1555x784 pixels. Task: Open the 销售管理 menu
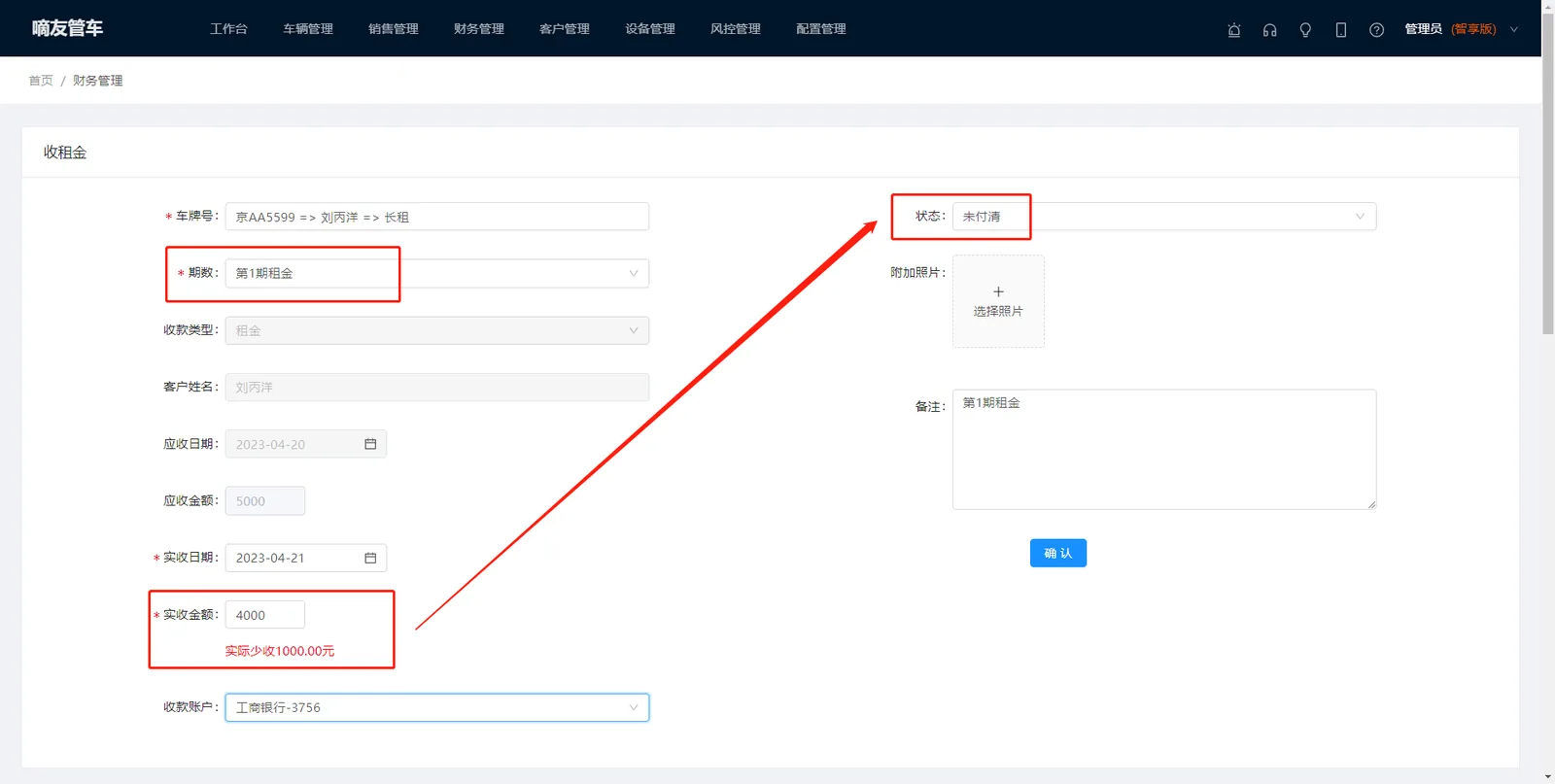click(394, 29)
